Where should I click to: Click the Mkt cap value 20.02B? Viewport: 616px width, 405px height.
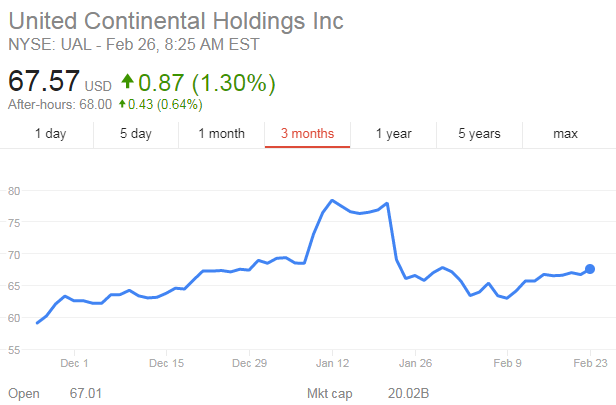click(x=408, y=394)
